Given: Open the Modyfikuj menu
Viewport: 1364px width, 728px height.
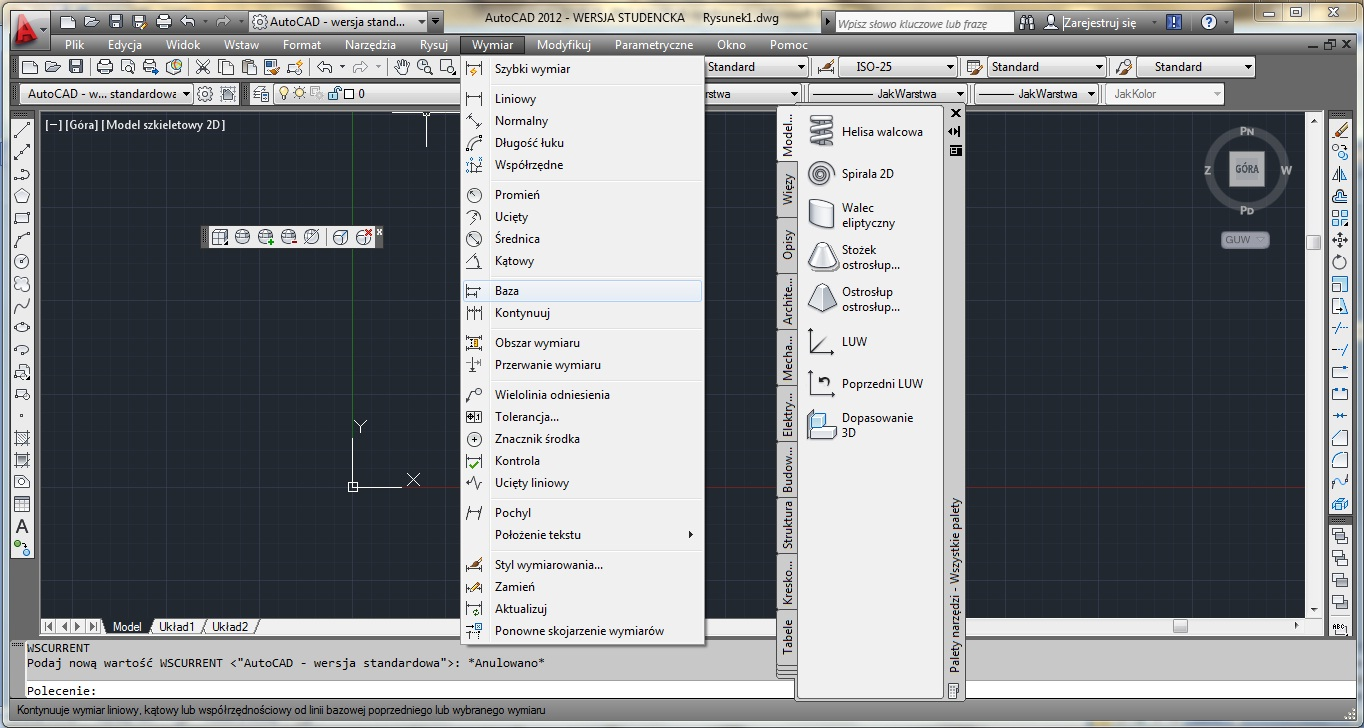Looking at the screenshot, I should coord(564,45).
